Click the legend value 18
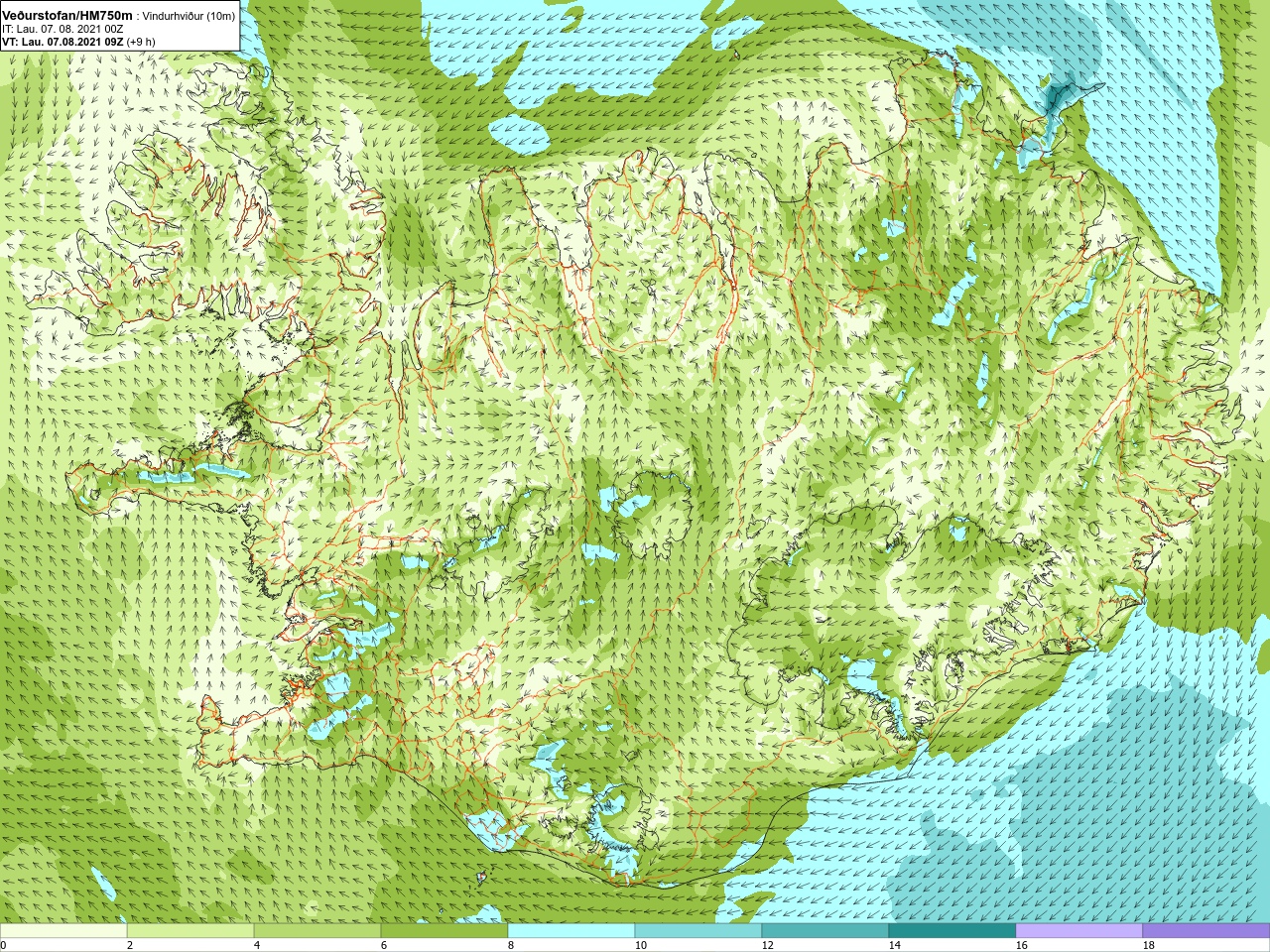The height and width of the screenshot is (952, 1270). coord(1149,945)
